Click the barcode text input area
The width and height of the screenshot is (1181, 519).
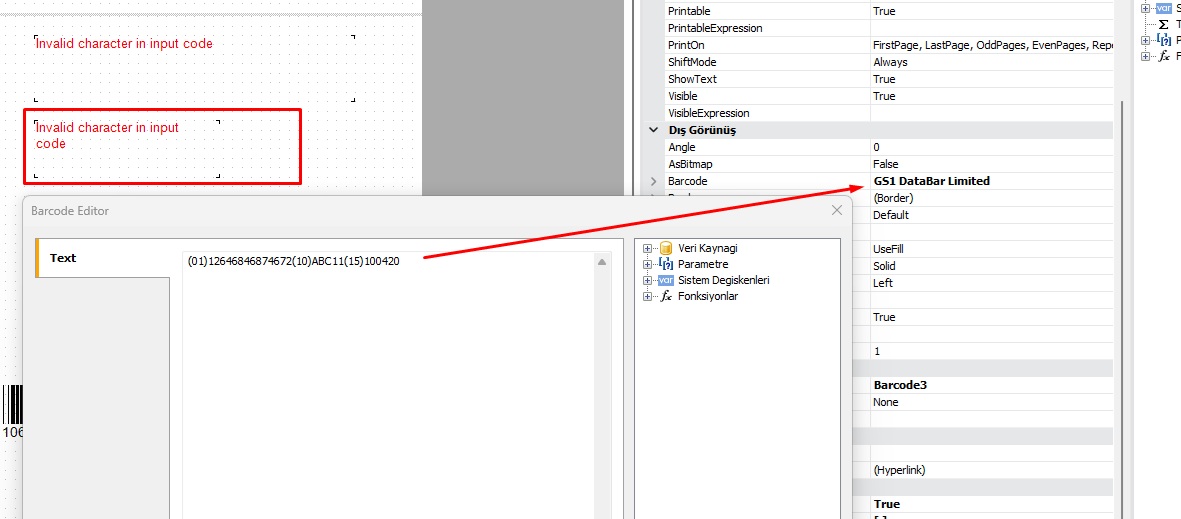pyautogui.click(x=390, y=380)
